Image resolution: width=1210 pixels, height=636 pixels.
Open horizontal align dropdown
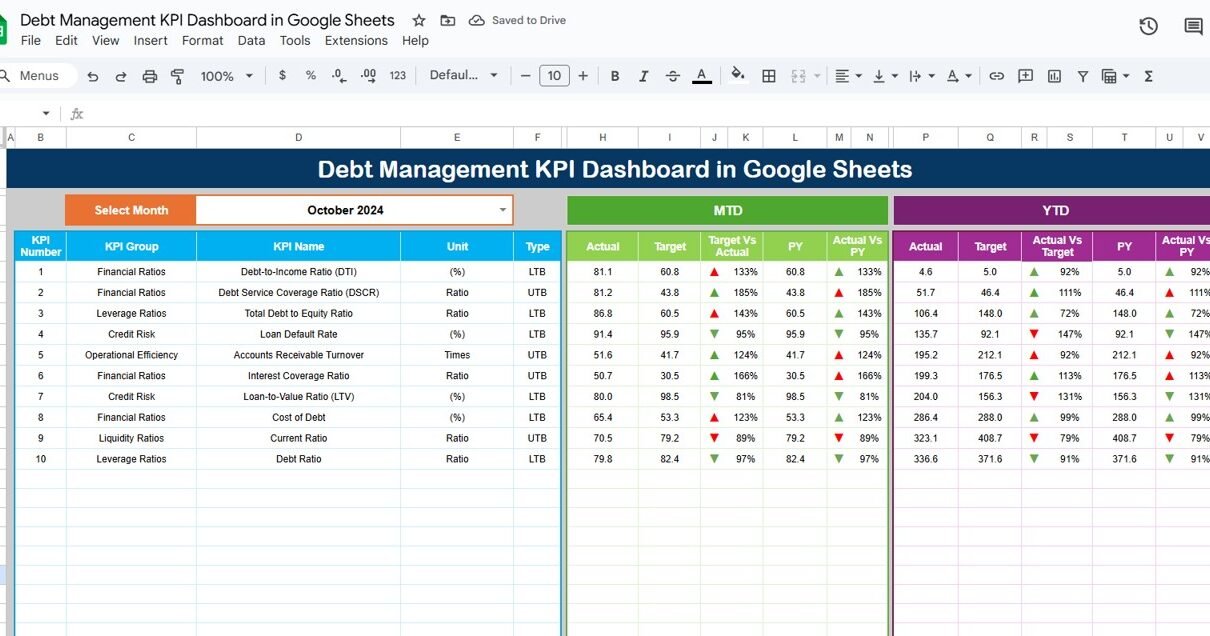(847, 76)
